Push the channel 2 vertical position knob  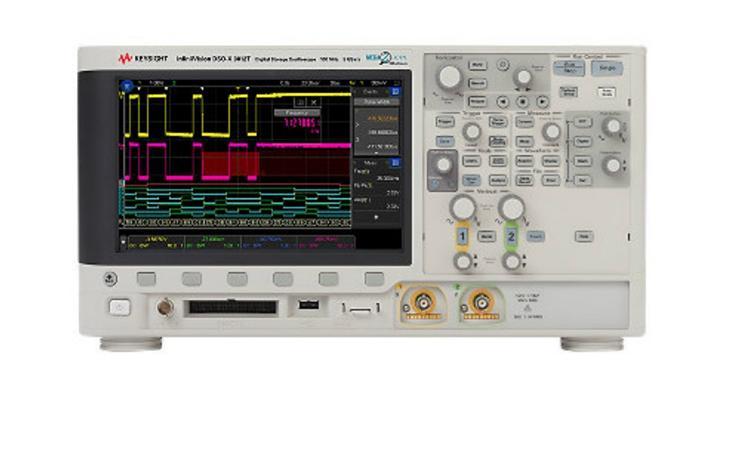[x=511, y=262]
